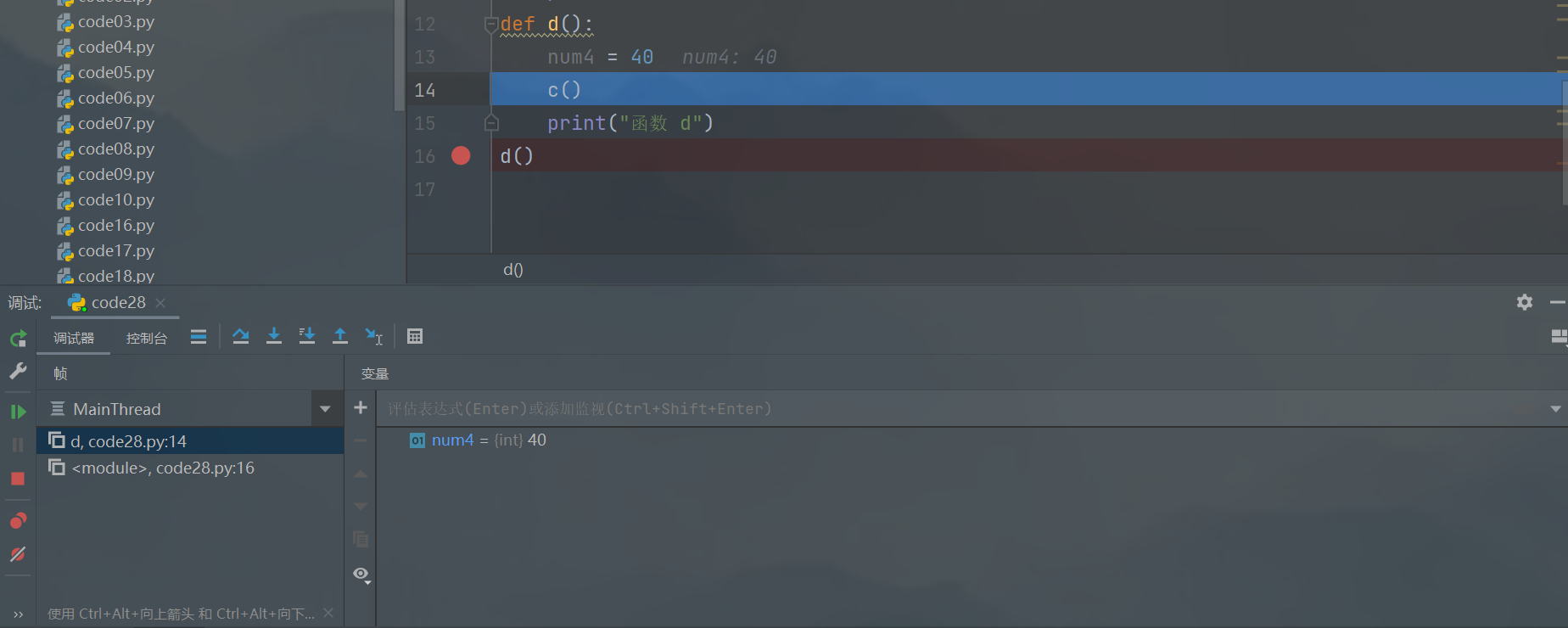Click the editor vertical scrollbar

1565,142
